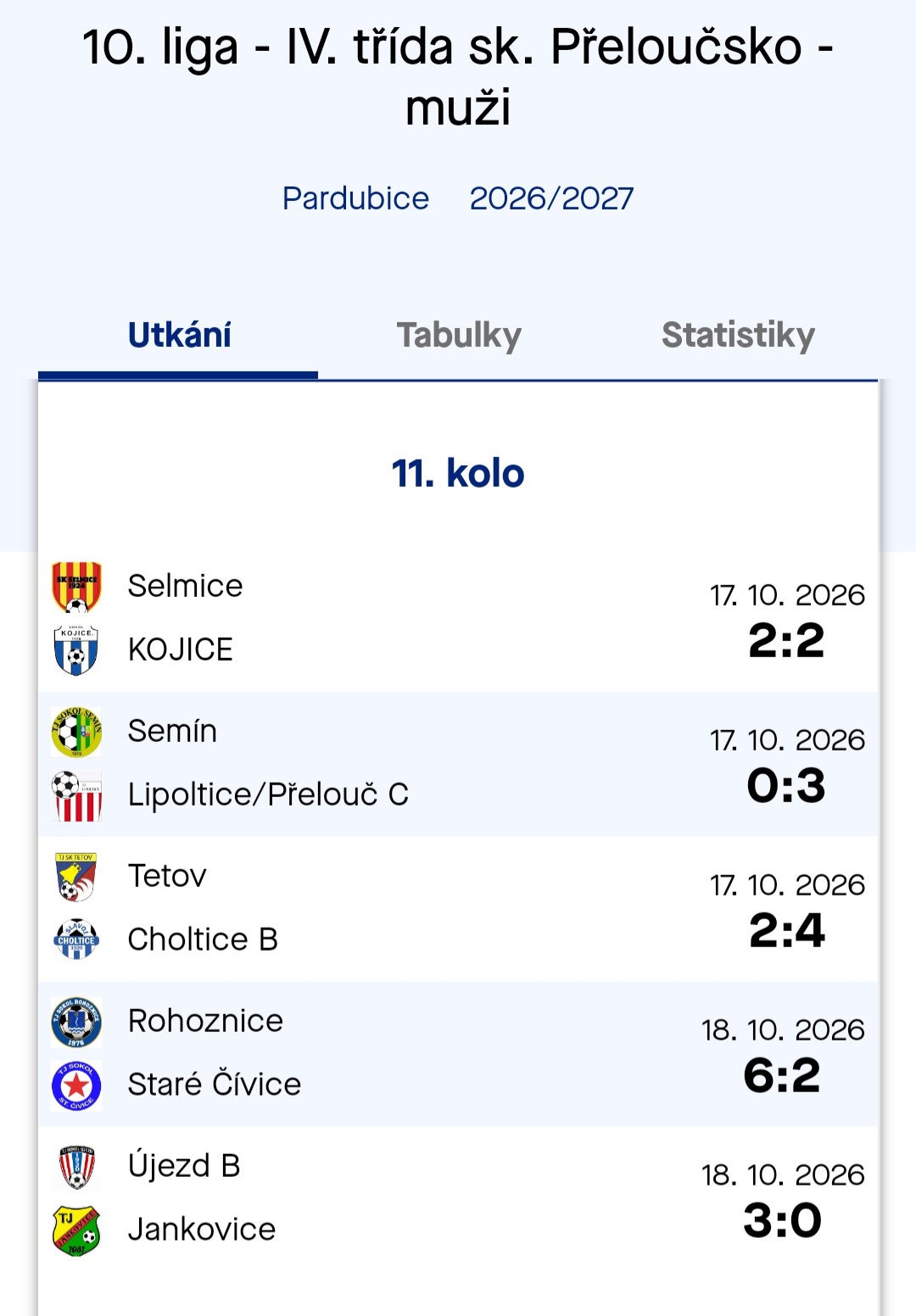
Task: Click the Lipoltice/Přelouč C team name
Action: click(268, 795)
